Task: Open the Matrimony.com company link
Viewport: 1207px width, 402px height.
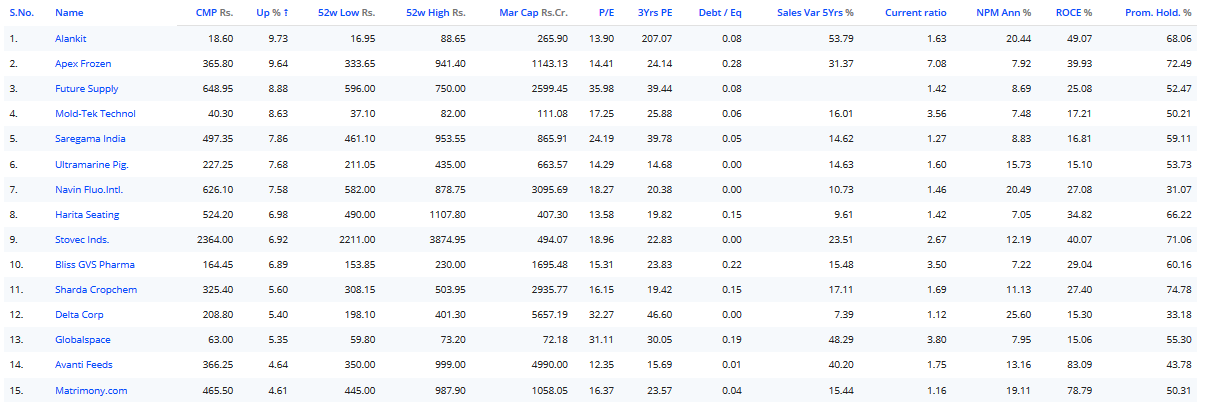Action: 91,390
